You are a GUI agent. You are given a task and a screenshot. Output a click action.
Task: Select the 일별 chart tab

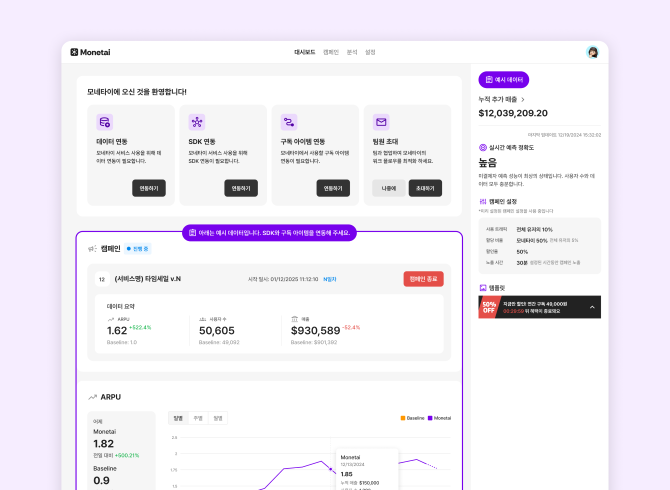click(178, 418)
